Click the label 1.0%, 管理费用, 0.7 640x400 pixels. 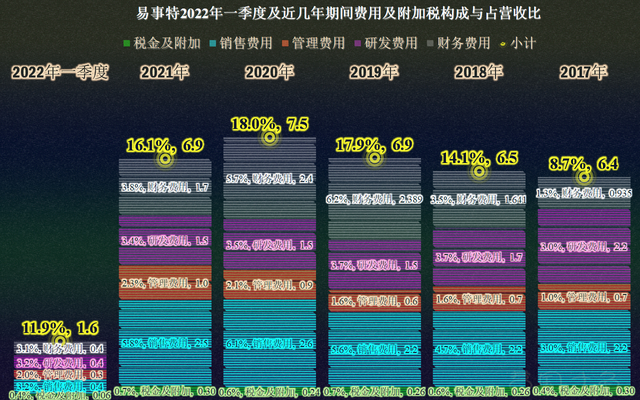tap(584, 297)
